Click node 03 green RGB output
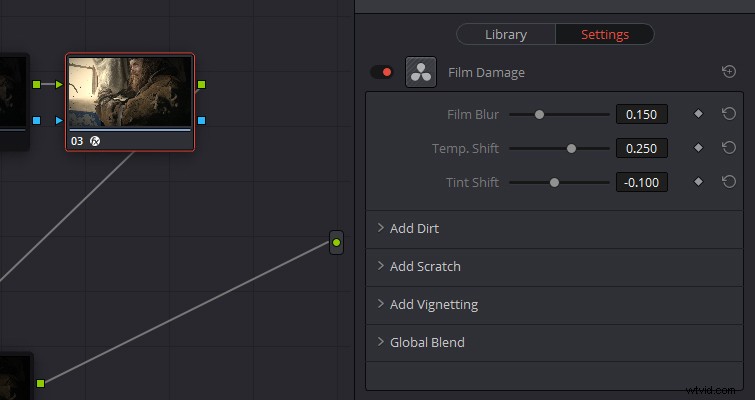 click(201, 85)
